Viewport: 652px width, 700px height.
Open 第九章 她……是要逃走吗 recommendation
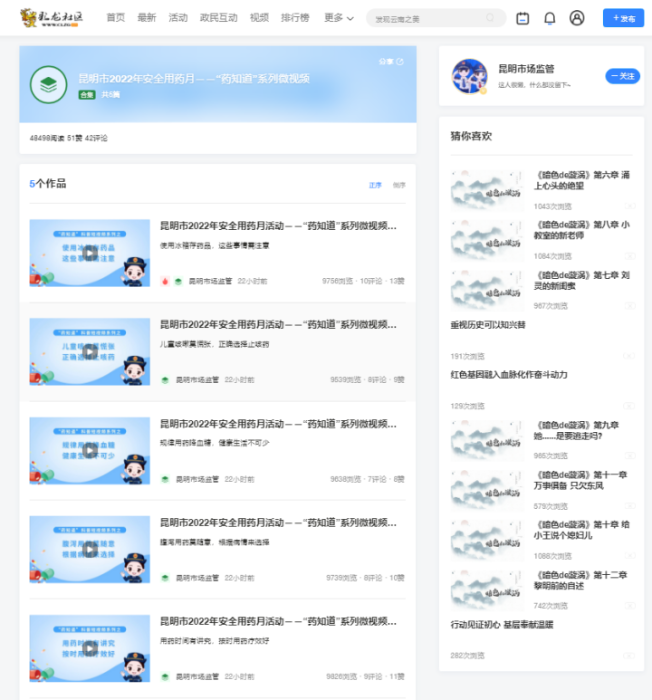[x=576, y=430]
